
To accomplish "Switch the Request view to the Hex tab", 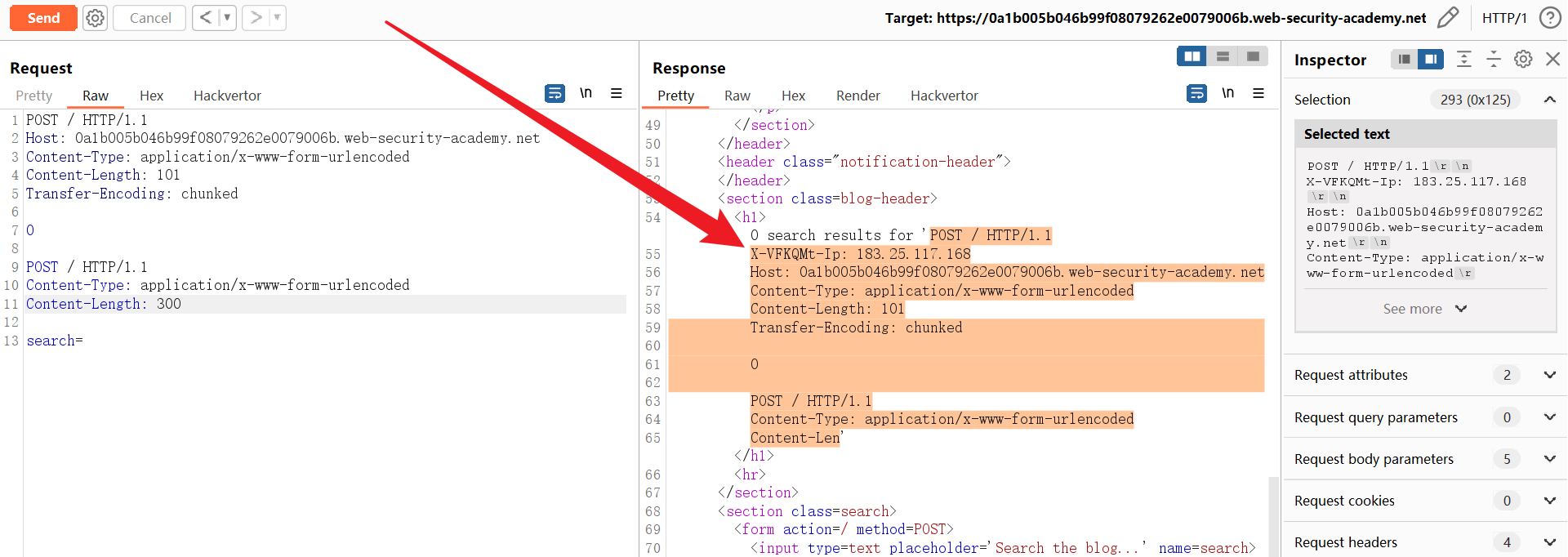I will 151,96.
